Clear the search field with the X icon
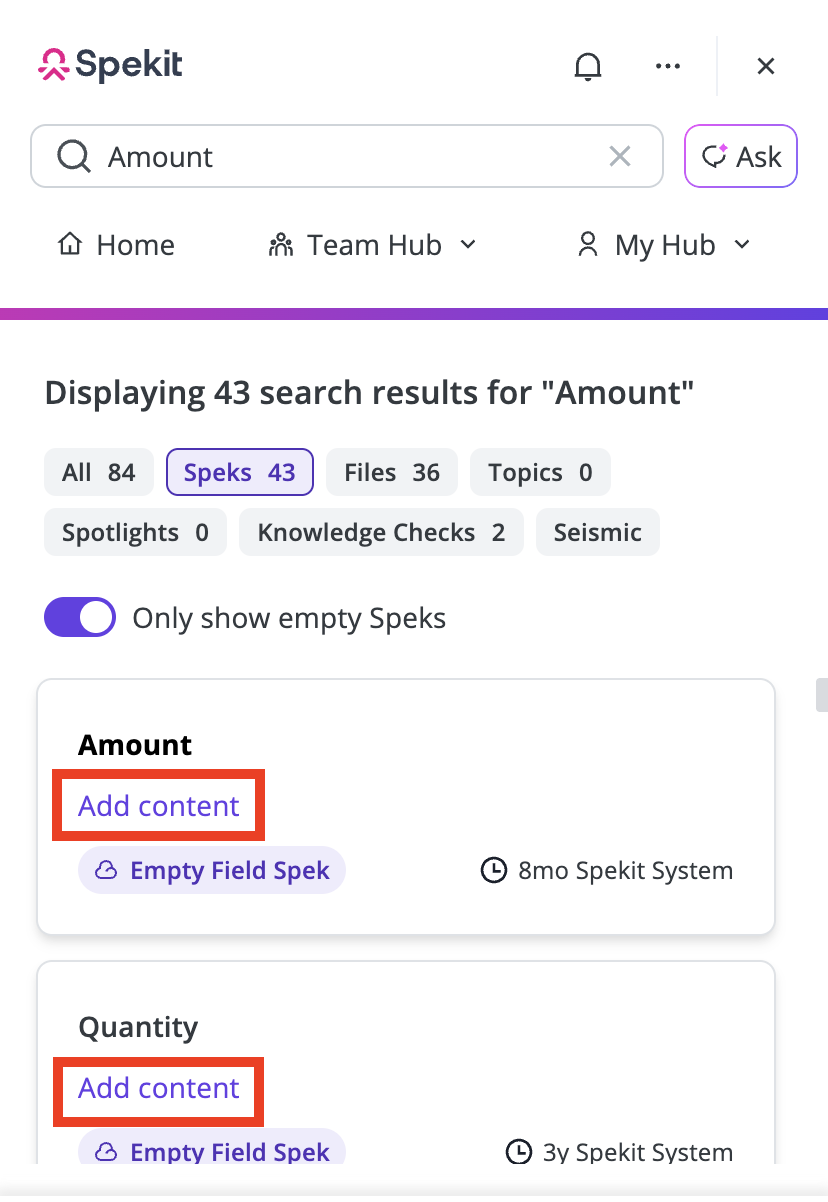The height and width of the screenshot is (1202, 828). click(620, 156)
